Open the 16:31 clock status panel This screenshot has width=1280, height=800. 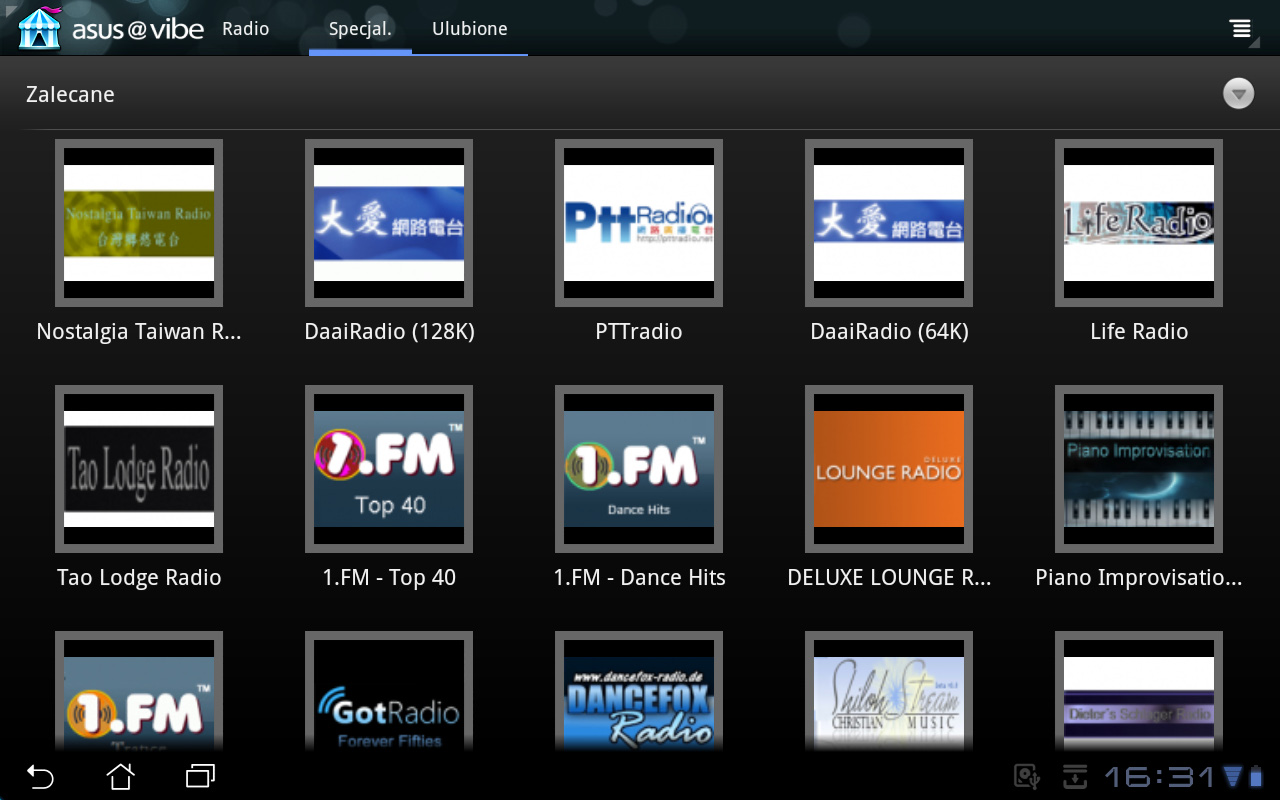coord(1160,776)
